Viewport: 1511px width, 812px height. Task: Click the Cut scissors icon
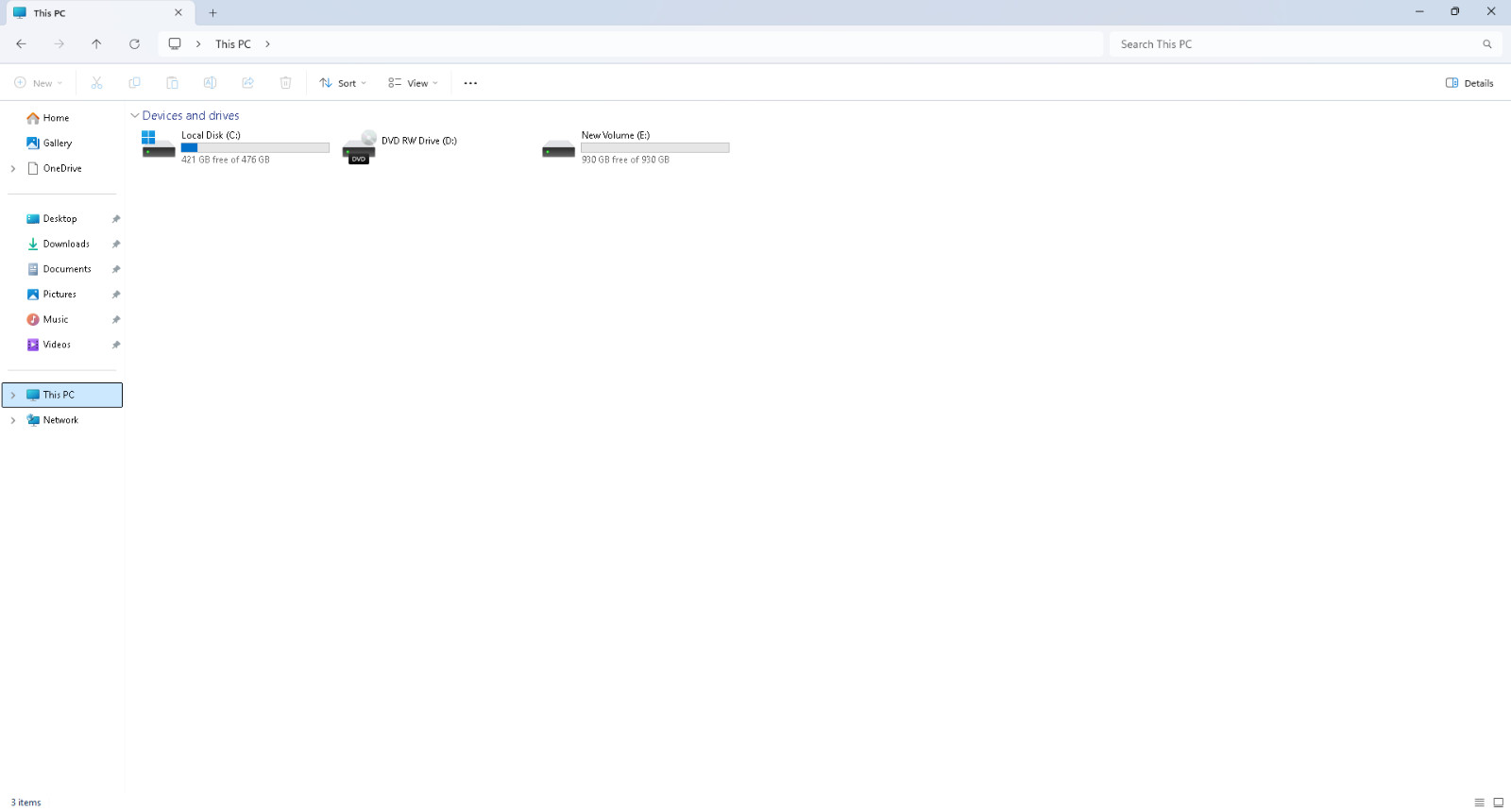pos(96,83)
